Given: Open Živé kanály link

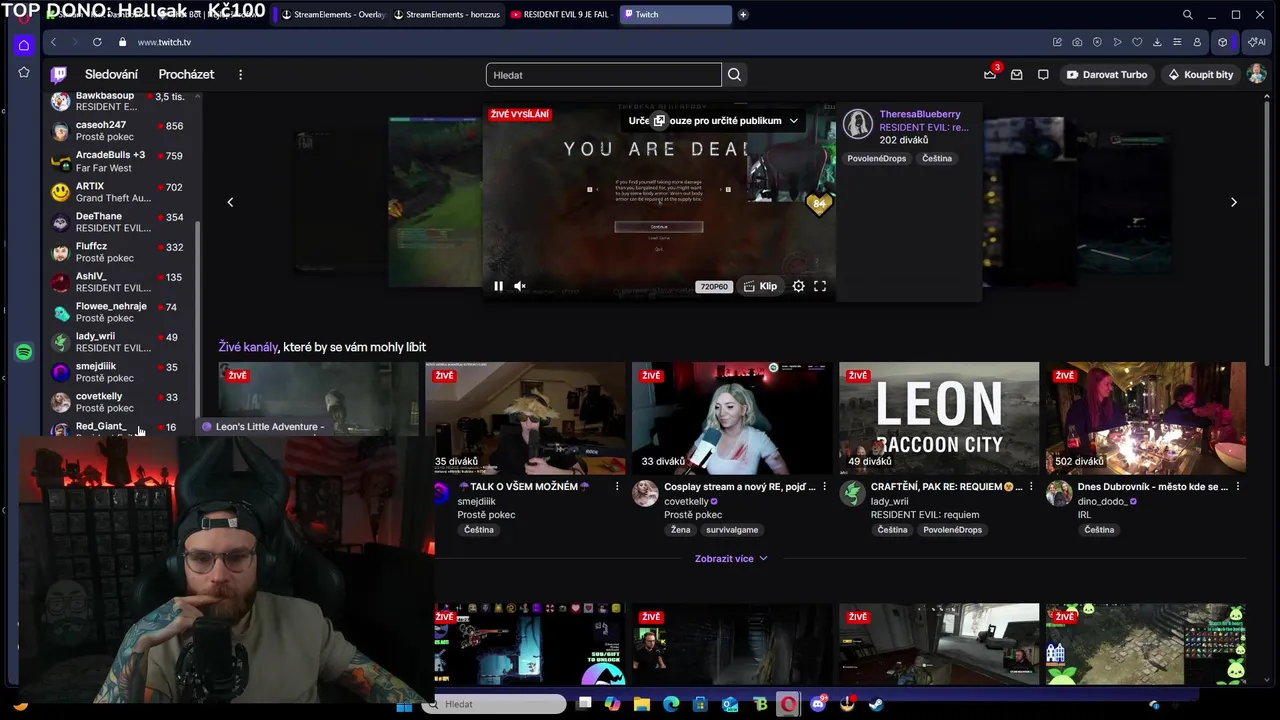Looking at the screenshot, I should tap(248, 347).
